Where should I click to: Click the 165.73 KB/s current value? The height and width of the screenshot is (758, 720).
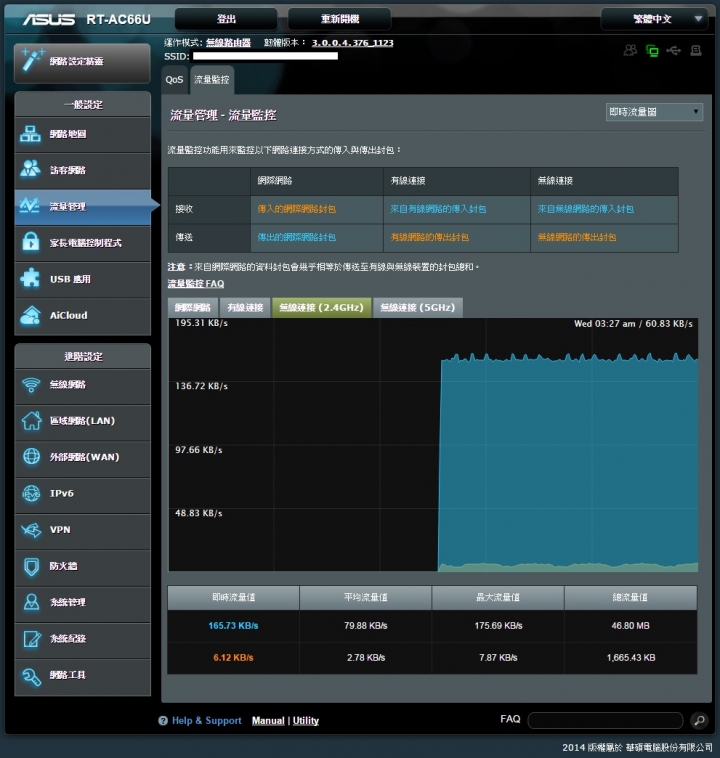coord(233,626)
